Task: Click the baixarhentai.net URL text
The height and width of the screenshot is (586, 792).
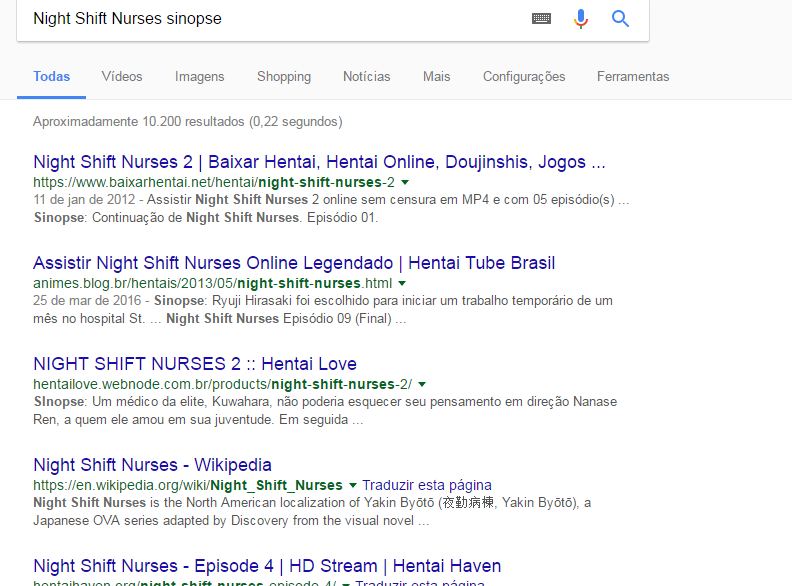Action: (214, 182)
